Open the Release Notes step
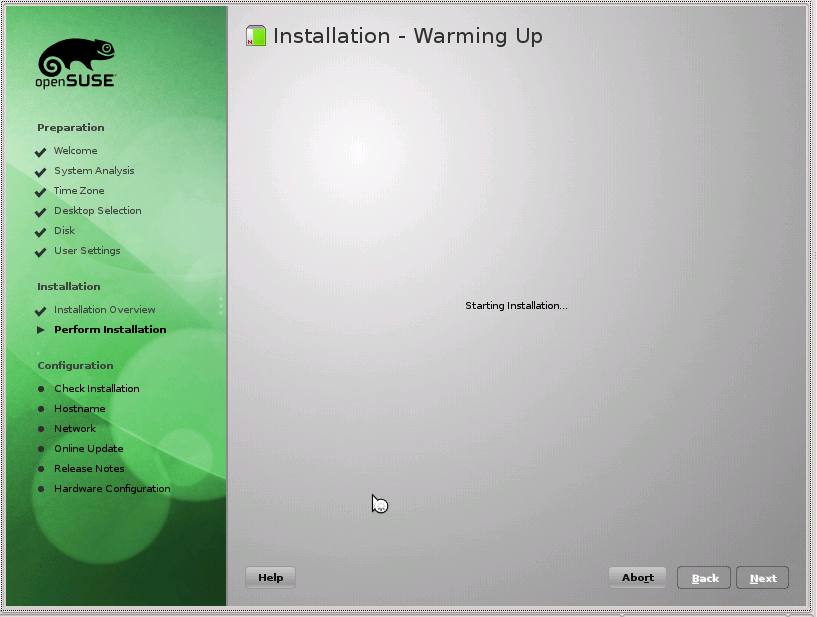 point(89,469)
